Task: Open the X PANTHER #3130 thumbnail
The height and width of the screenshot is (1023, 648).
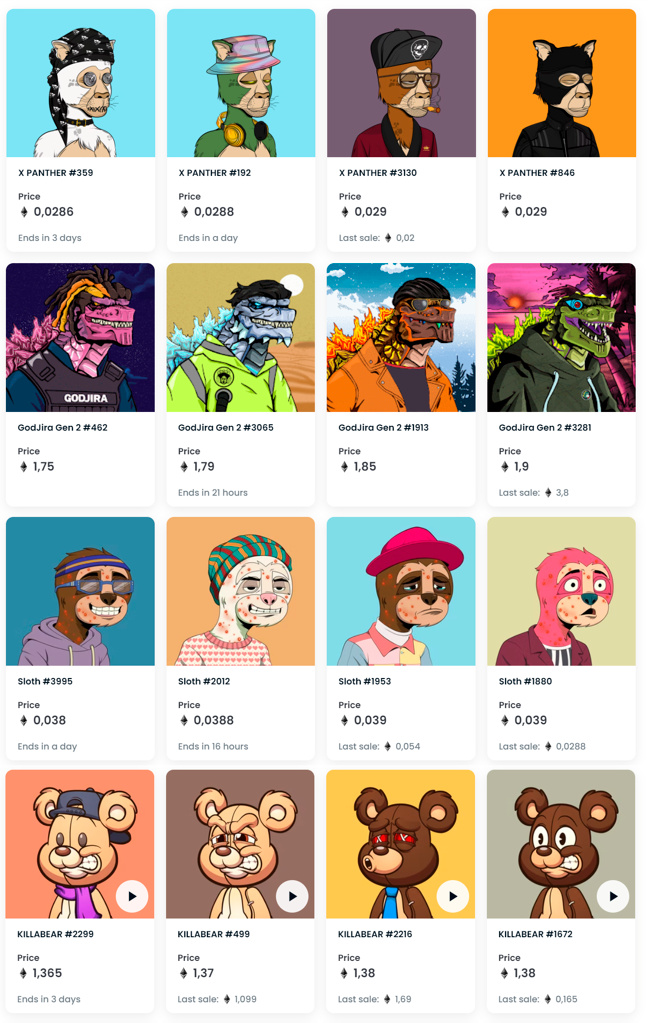Action: pyautogui.click(x=401, y=83)
